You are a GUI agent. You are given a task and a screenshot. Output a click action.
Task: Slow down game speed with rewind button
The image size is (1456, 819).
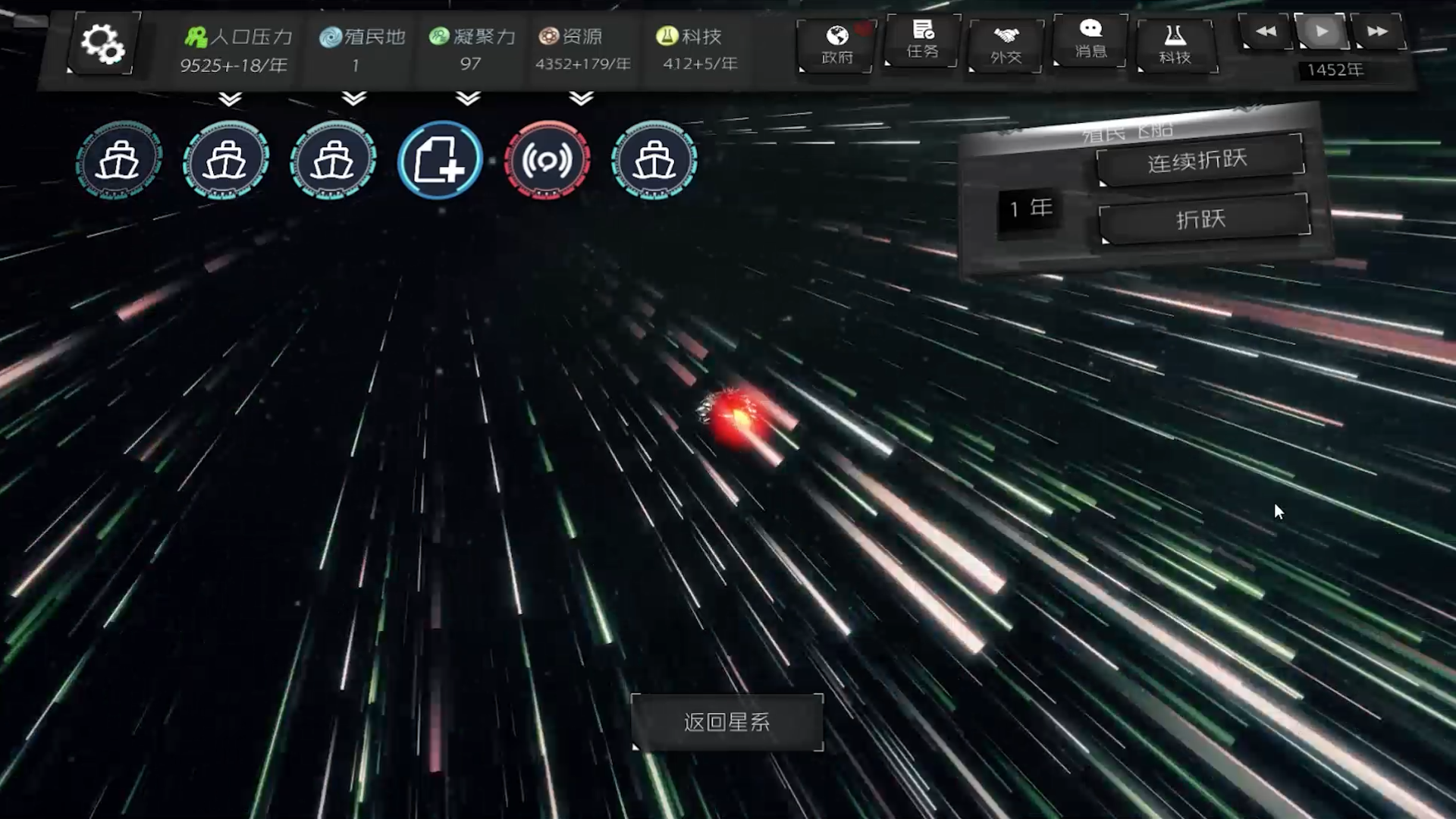click(x=1265, y=32)
